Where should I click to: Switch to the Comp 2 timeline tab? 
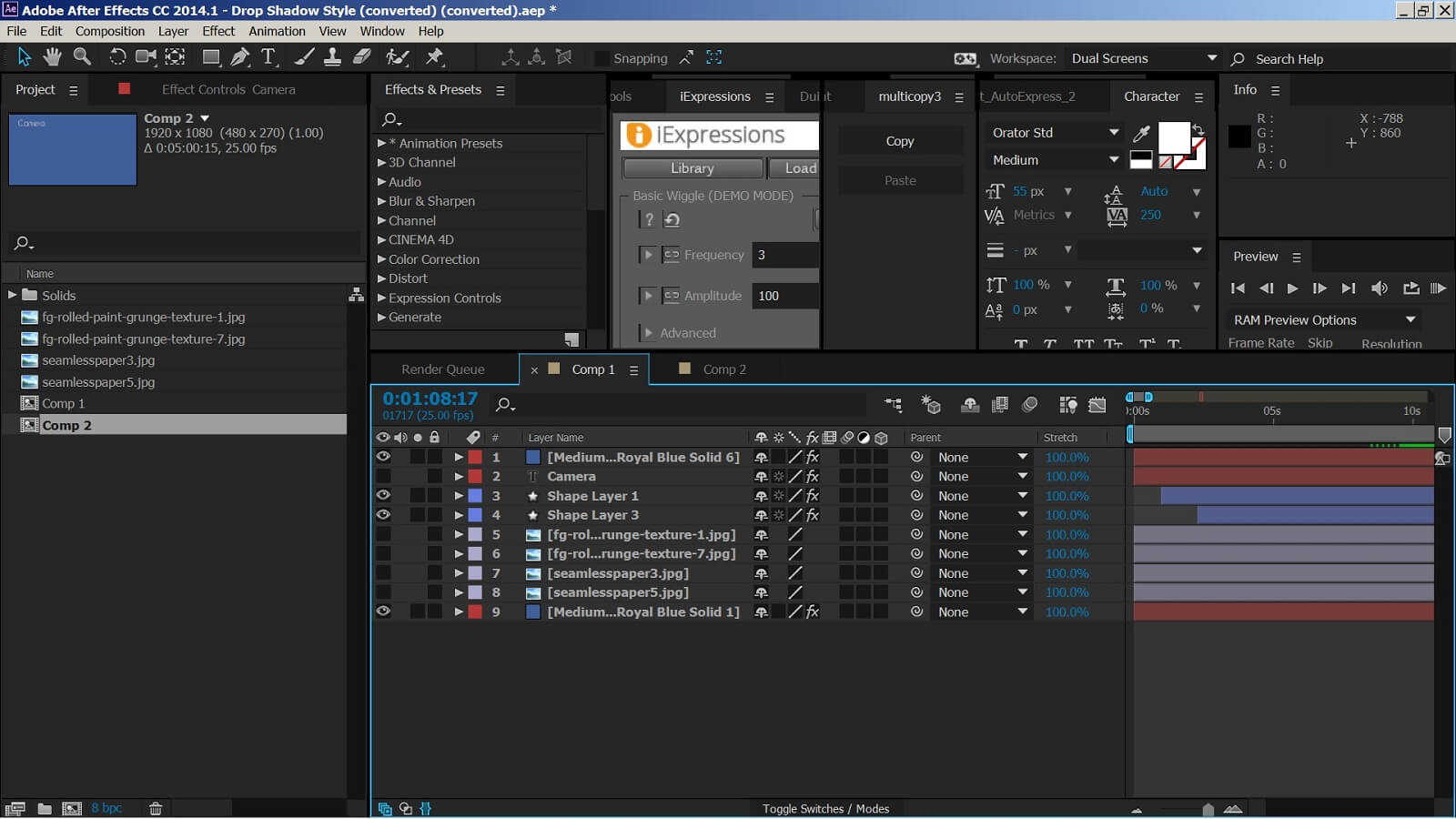pos(723,369)
